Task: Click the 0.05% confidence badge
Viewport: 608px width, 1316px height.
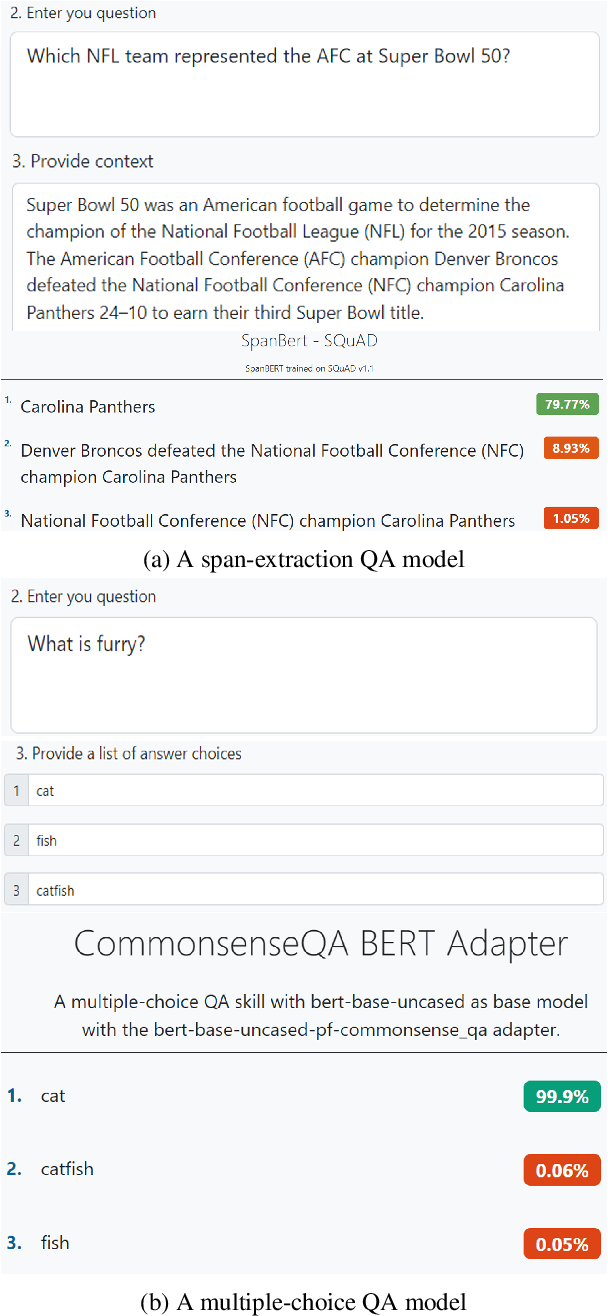Action: [x=562, y=1243]
